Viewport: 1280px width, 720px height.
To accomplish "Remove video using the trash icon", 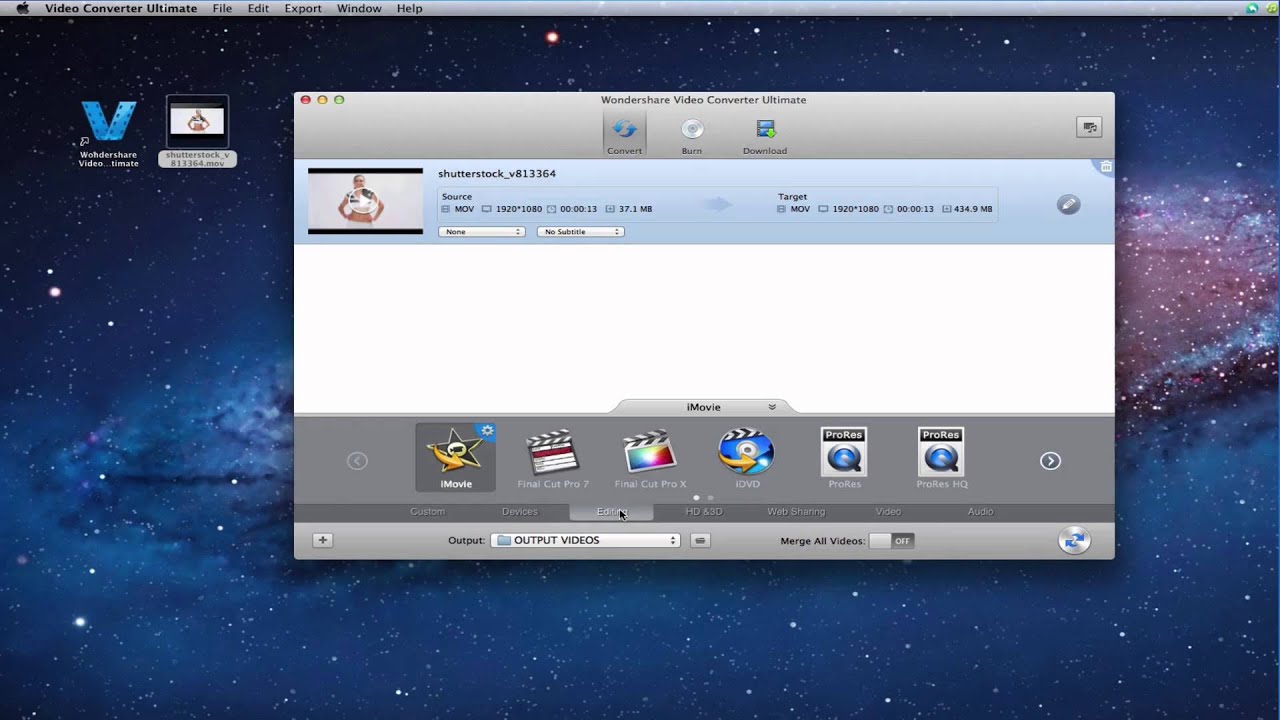I will [x=1106, y=167].
